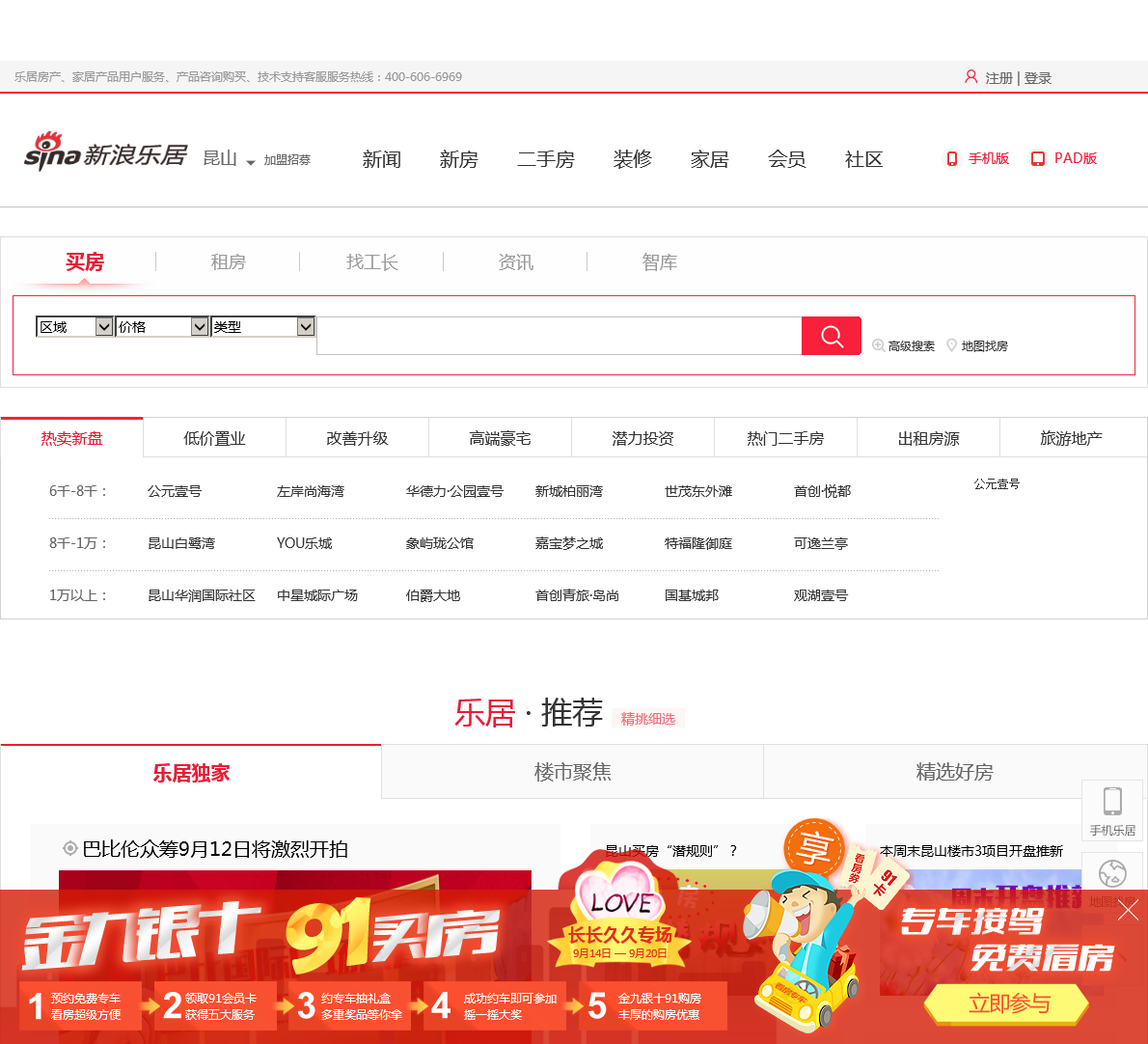Open the 首创青旅·岛尚 listing

577,595
